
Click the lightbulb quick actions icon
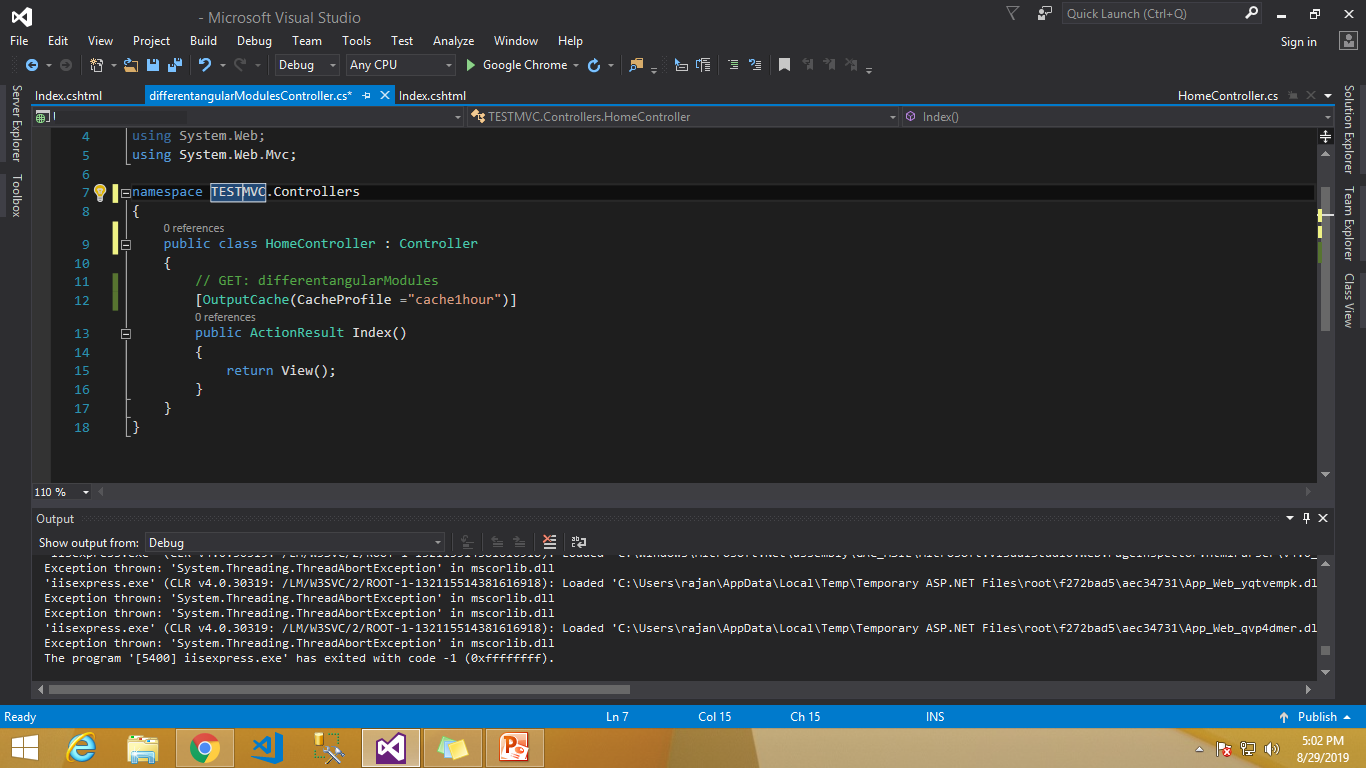pos(100,191)
